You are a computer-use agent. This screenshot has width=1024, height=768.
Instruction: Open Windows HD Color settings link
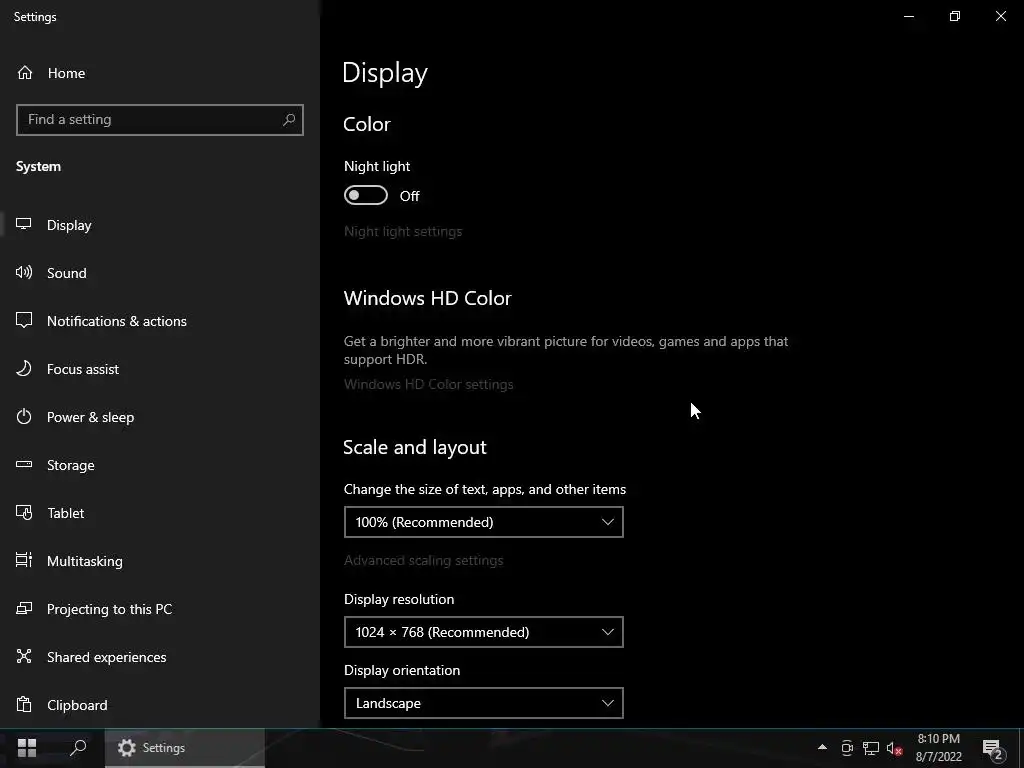point(428,384)
